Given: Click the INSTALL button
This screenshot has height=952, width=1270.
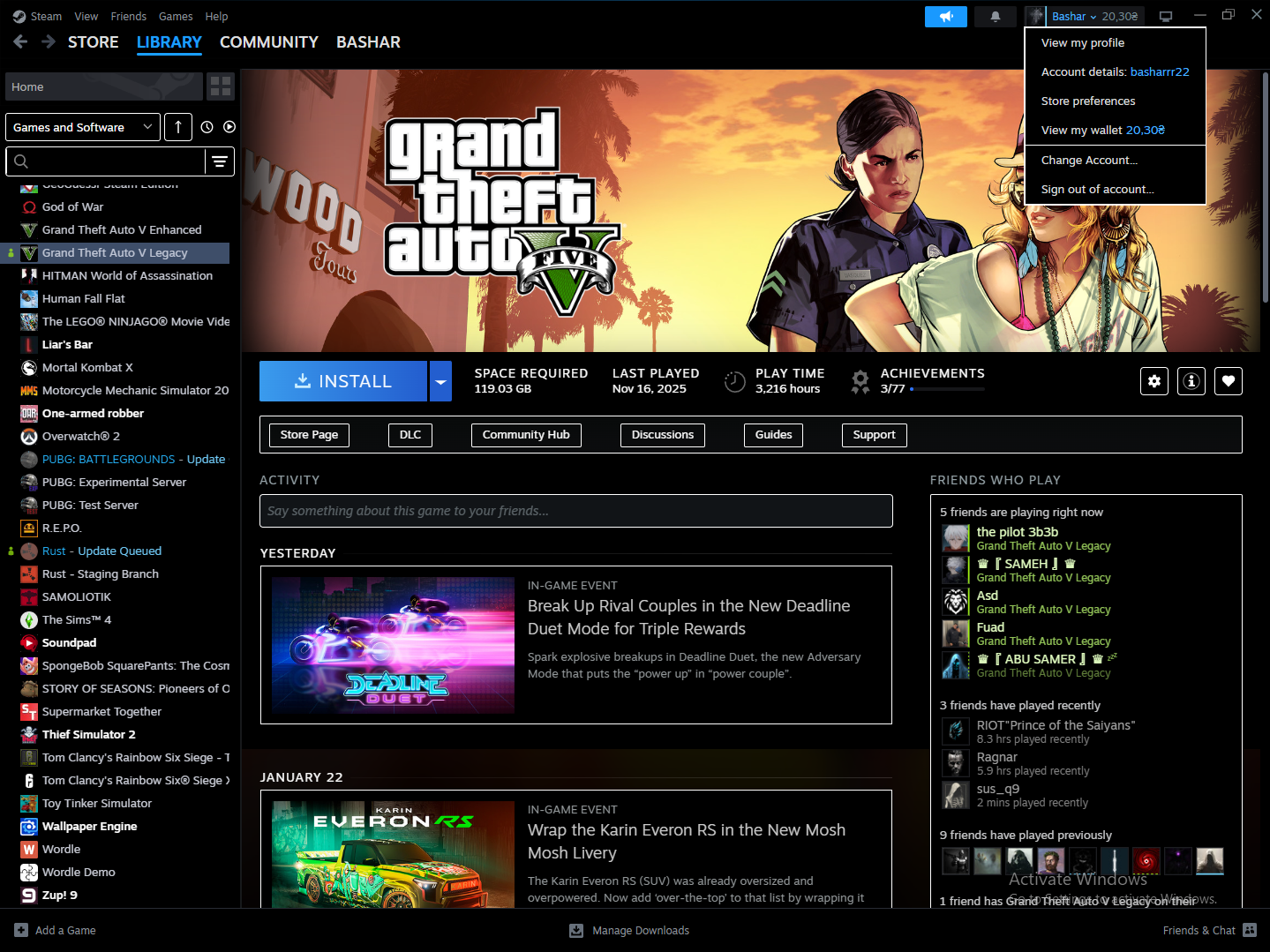Looking at the screenshot, I should [343, 381].
